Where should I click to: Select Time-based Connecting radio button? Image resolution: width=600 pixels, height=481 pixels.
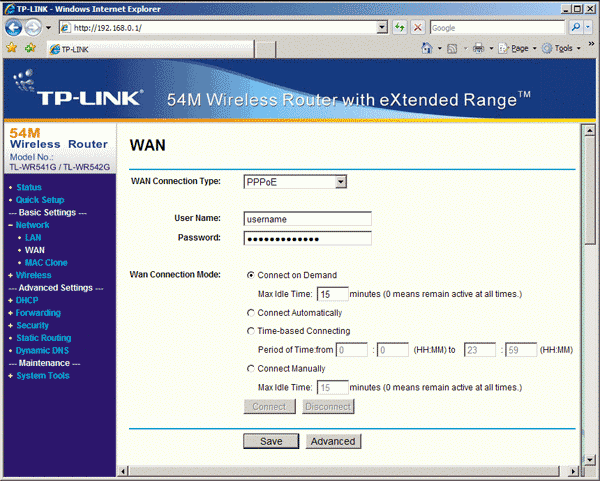click(x=251, y=331)
